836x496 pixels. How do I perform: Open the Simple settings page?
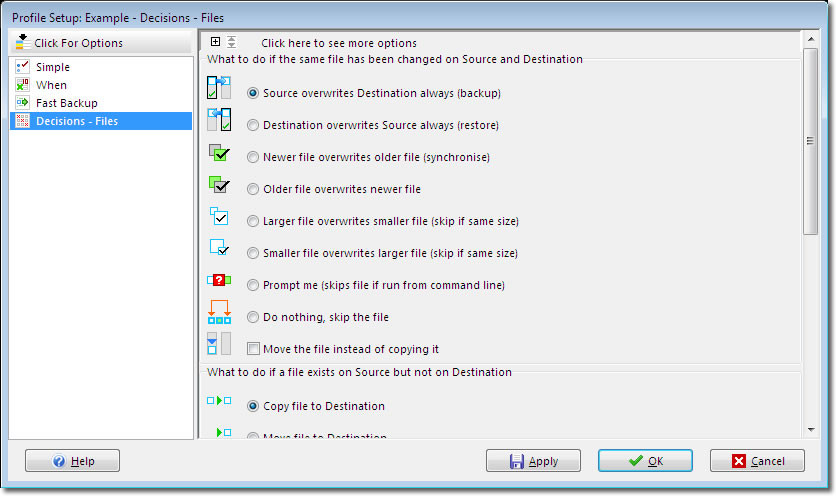coord(101,67)
